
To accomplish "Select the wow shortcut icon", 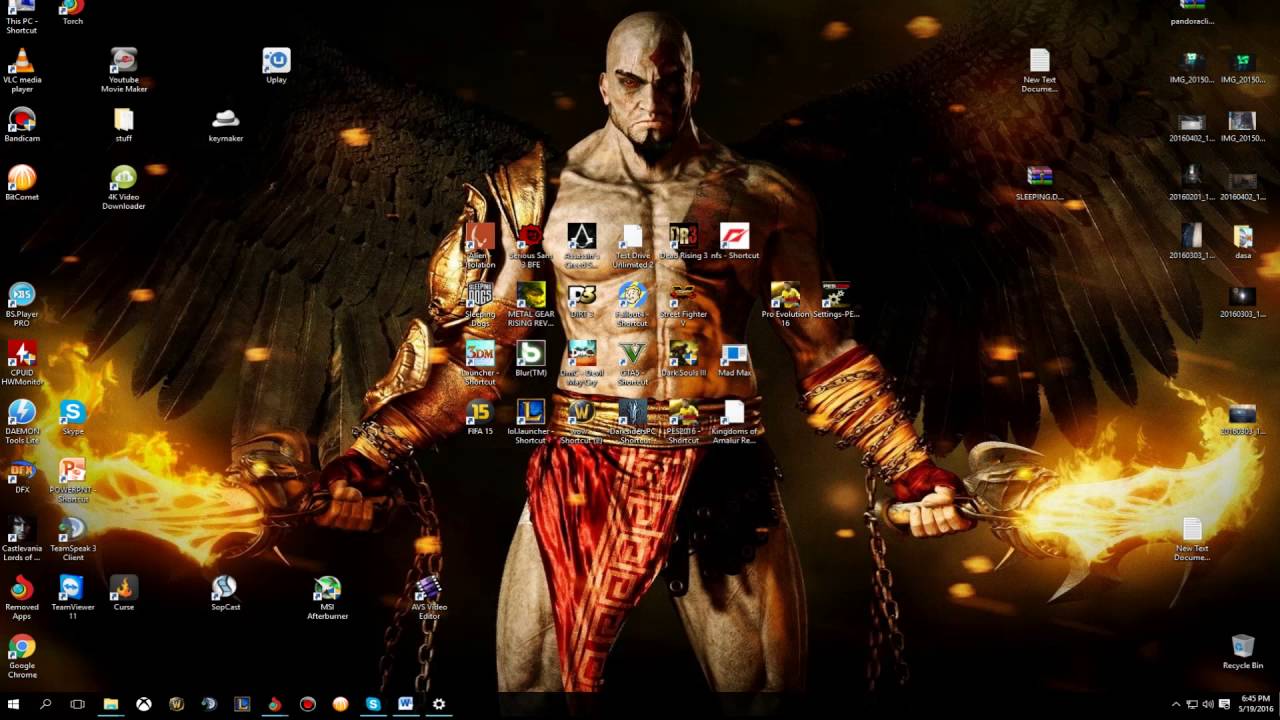I will pos(582,423).
